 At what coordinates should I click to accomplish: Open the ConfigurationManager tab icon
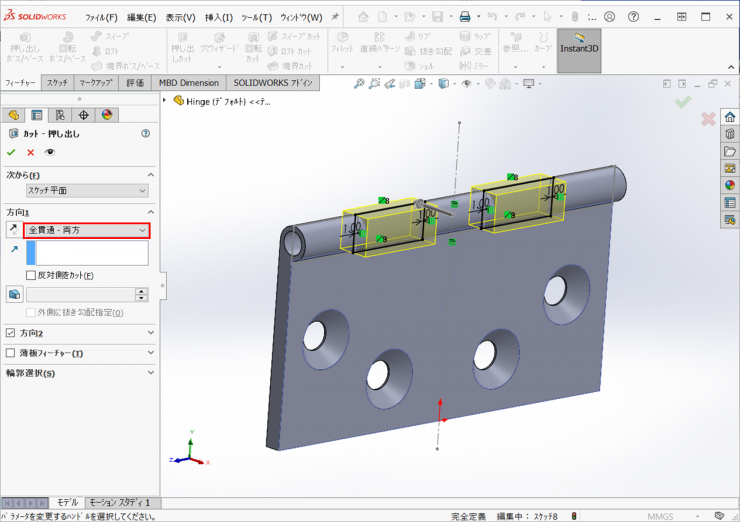pyautogui.click(x=60, y=115)
